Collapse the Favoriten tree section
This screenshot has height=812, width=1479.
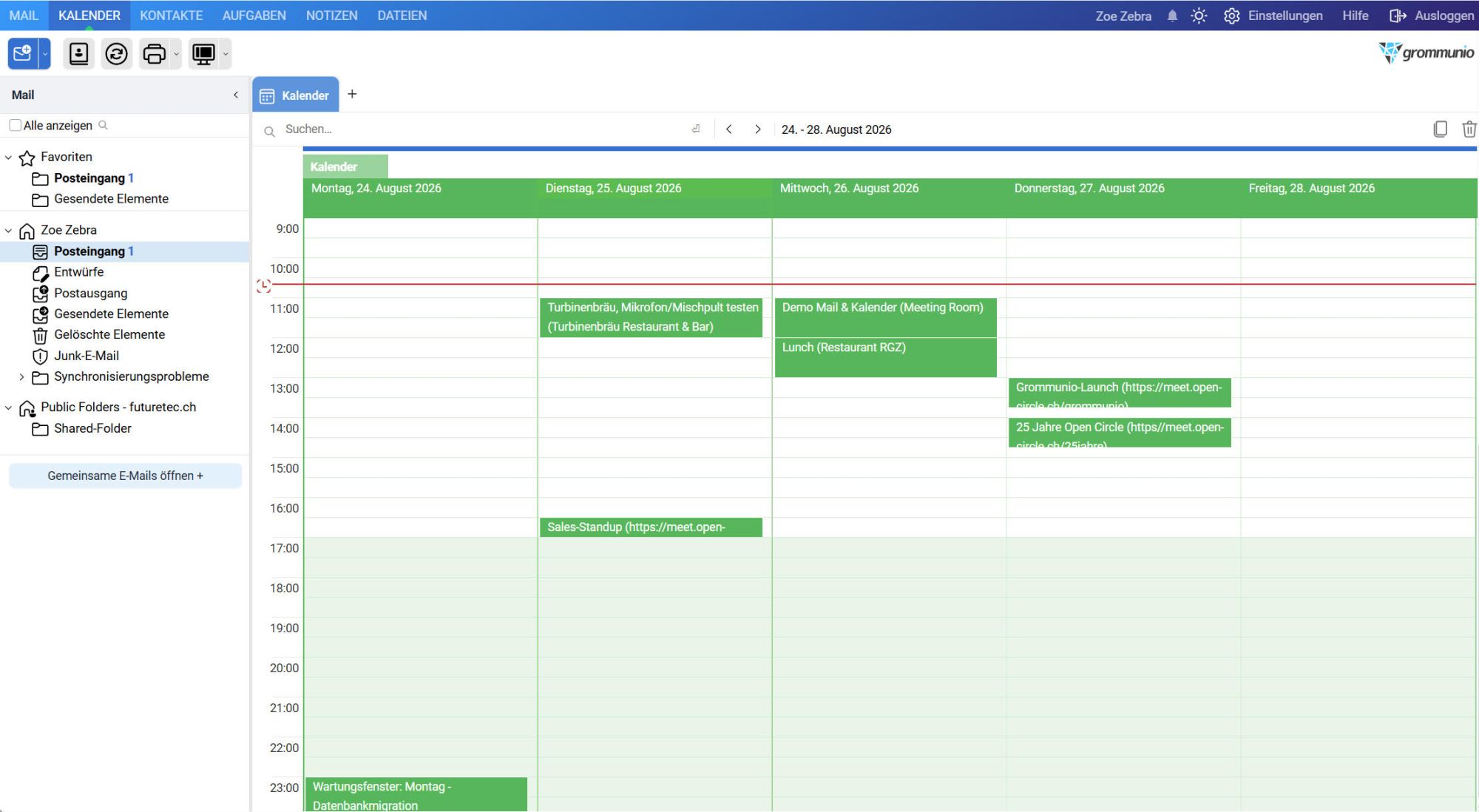pyautogui.click(x=8, y=157)
